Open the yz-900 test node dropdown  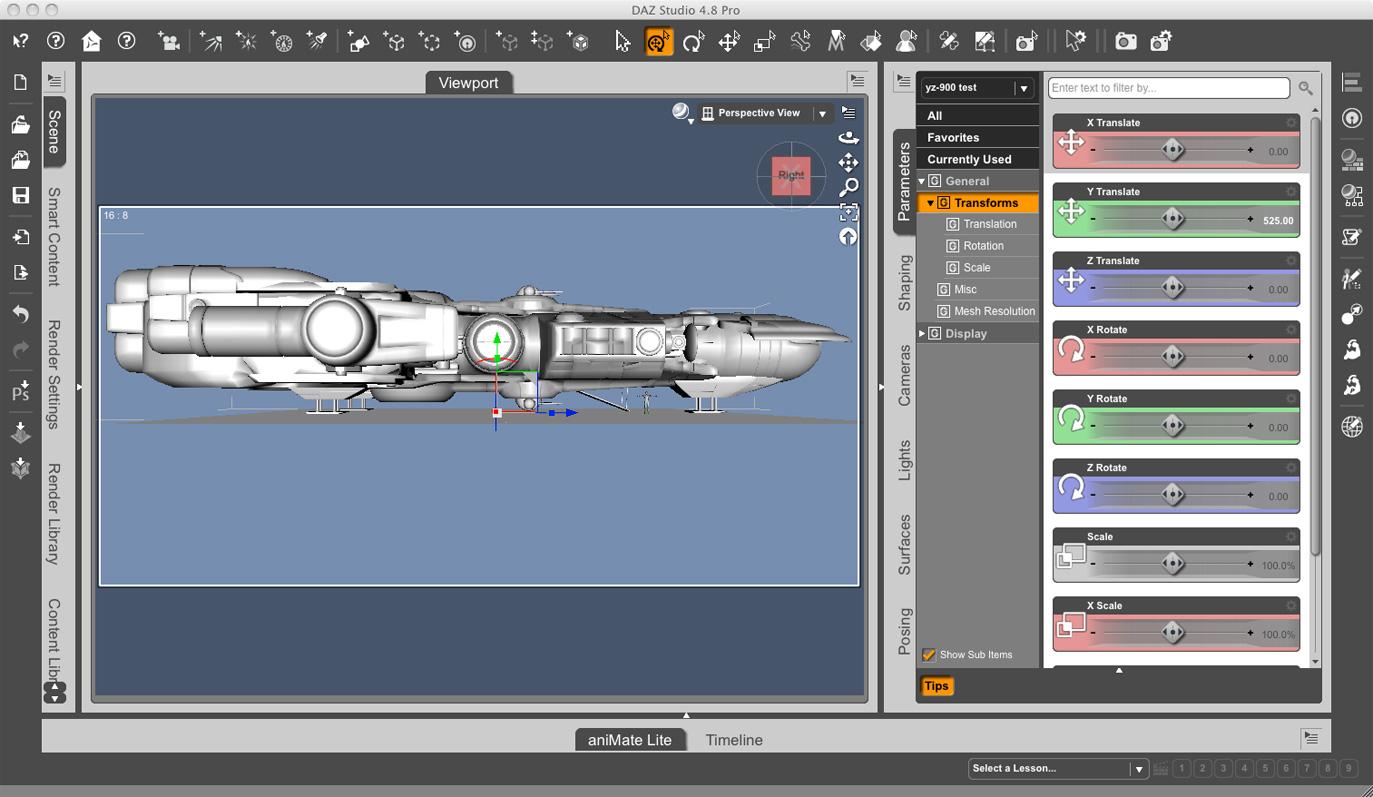1023,88
